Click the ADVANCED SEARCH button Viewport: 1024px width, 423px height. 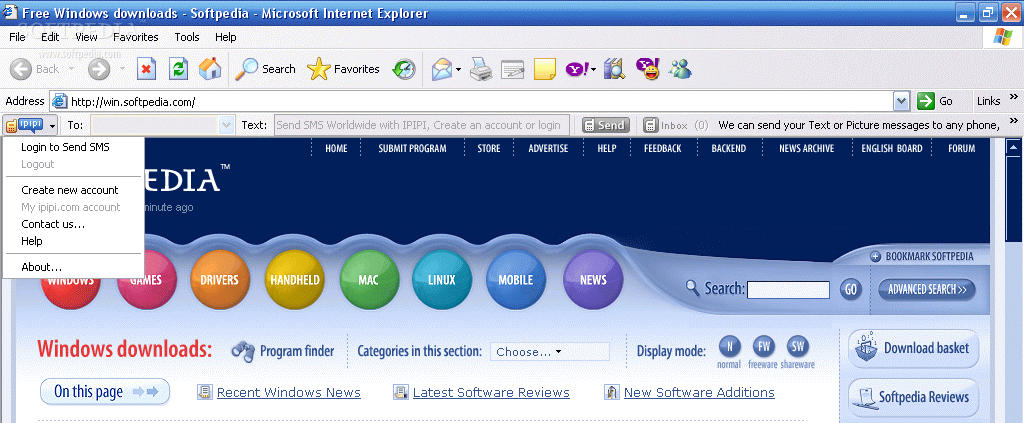tap(927, 289)
